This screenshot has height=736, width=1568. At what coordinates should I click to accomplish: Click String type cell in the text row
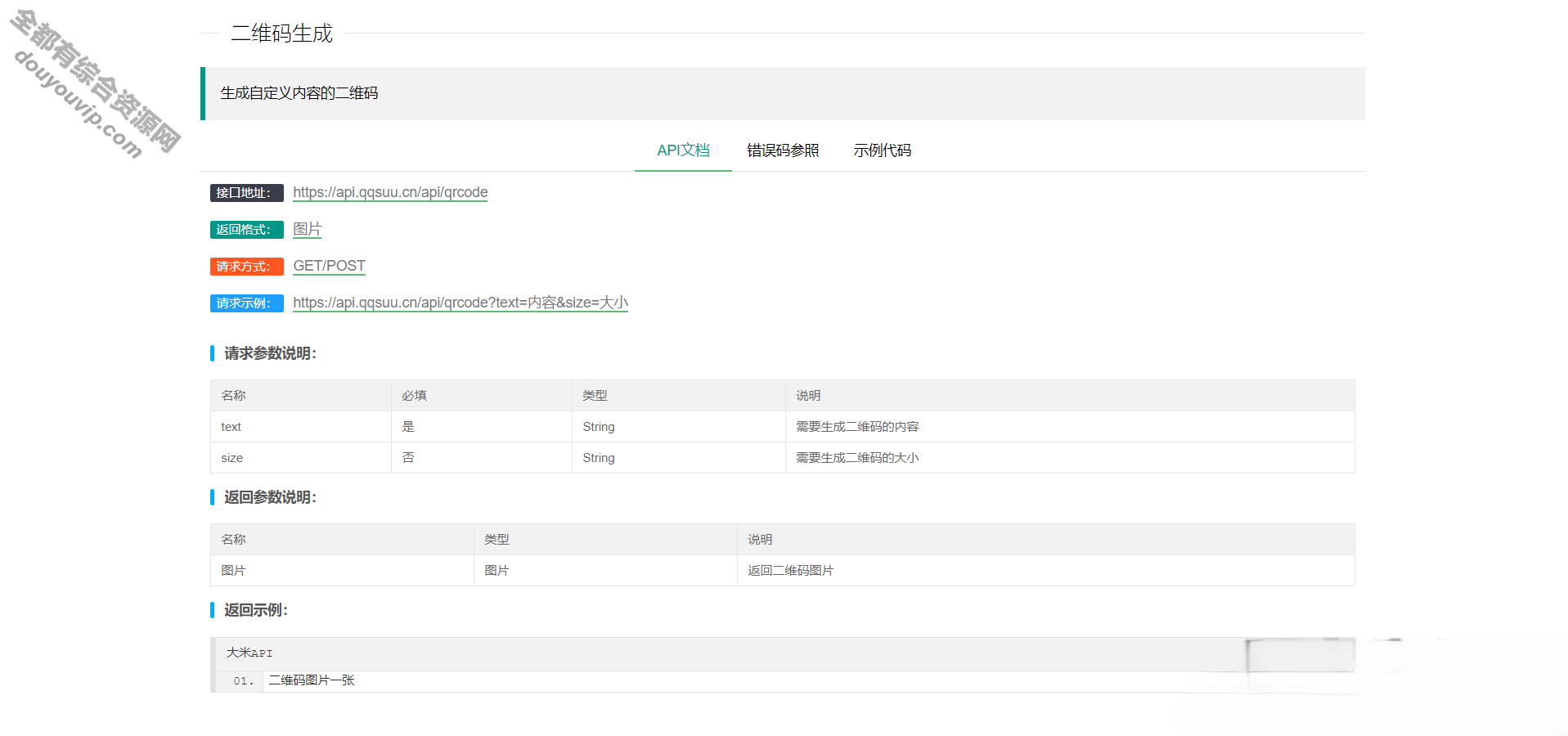pyautogui.click(x=679, y=427)
